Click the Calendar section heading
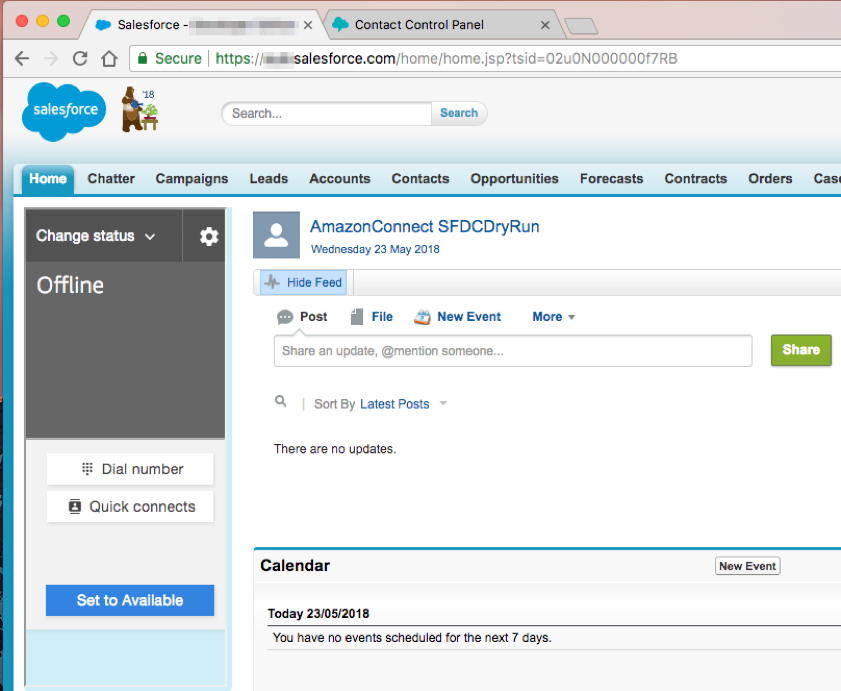841x691 pixels. (295, 566)
